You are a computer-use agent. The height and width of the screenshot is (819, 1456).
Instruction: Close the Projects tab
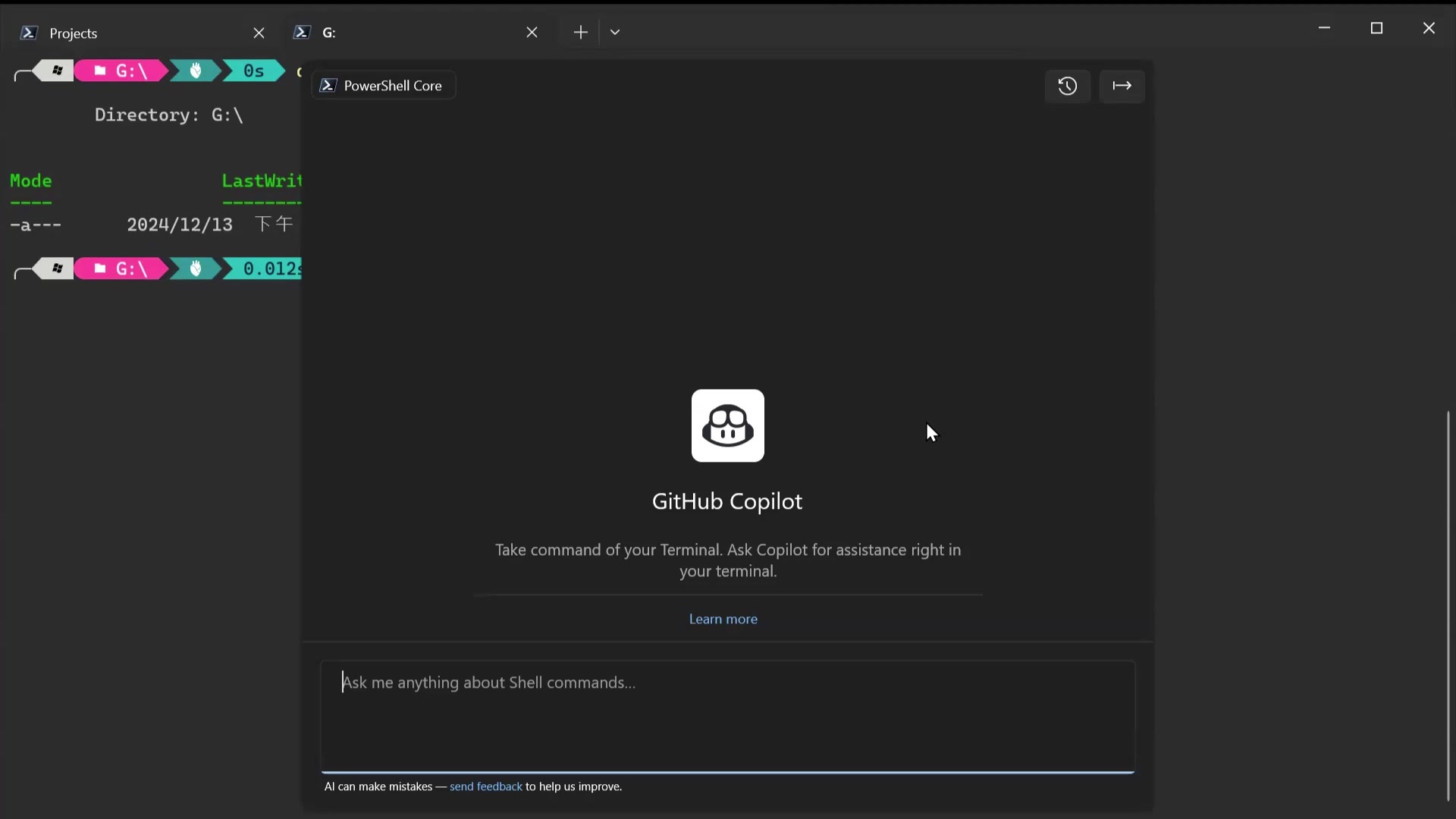[x=259, y=33]
